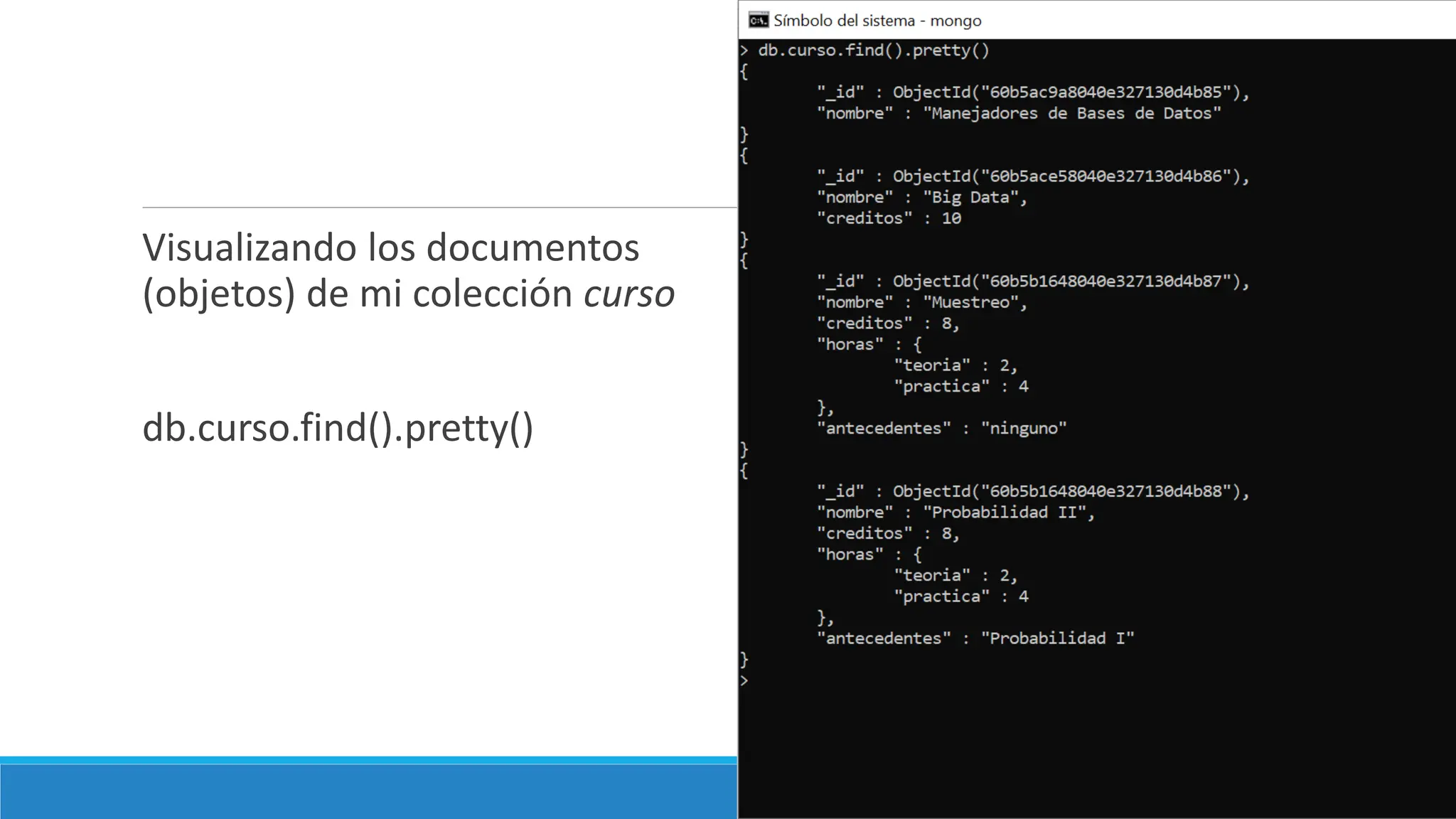The width and height of the screenshot is (1456, 819).
Task: Click the empty prompt at terminal bottom
Action: pos(744,680)
